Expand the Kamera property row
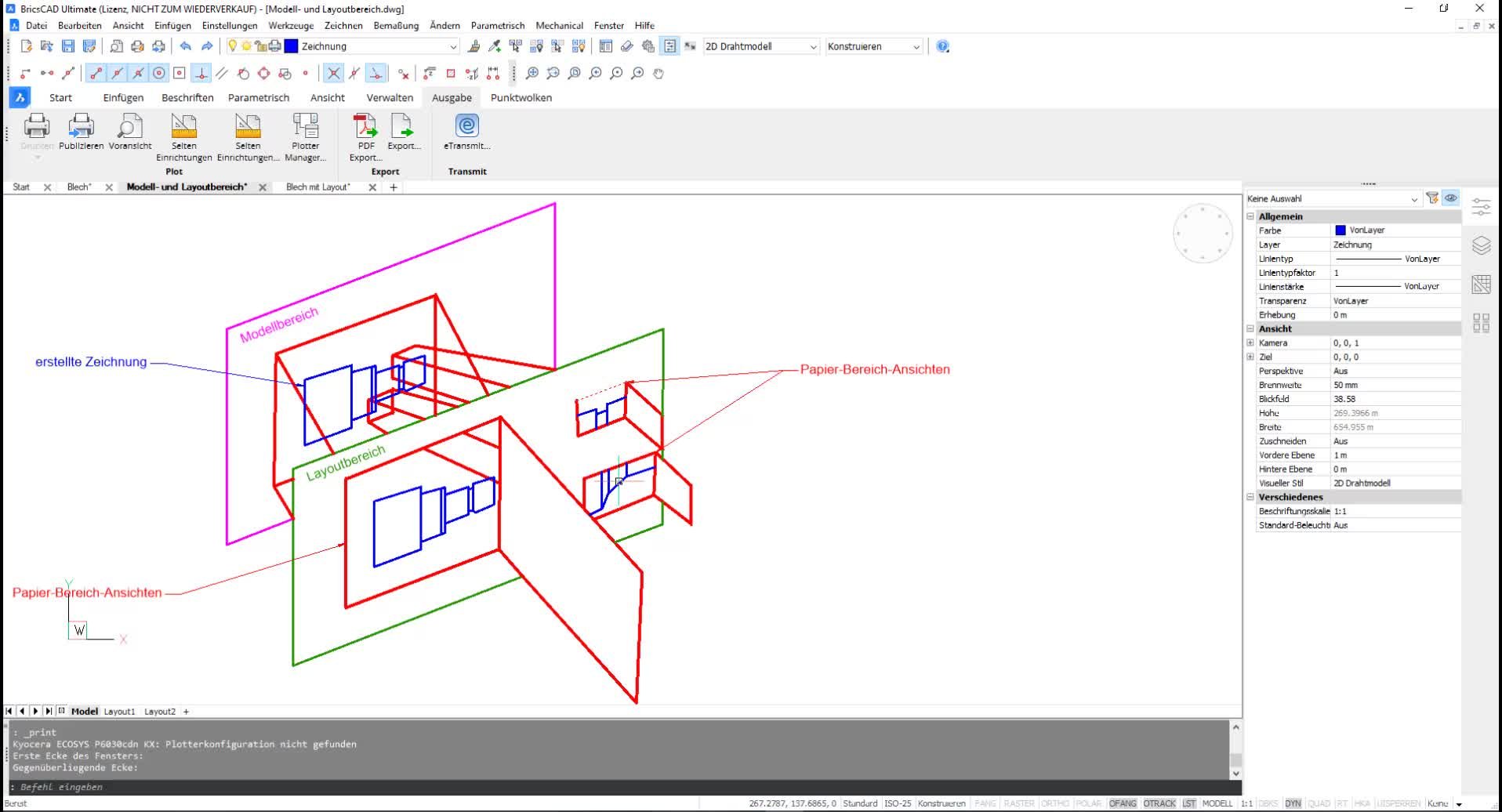Viewport: 1502px width, 812px height. coord(1250,343)
